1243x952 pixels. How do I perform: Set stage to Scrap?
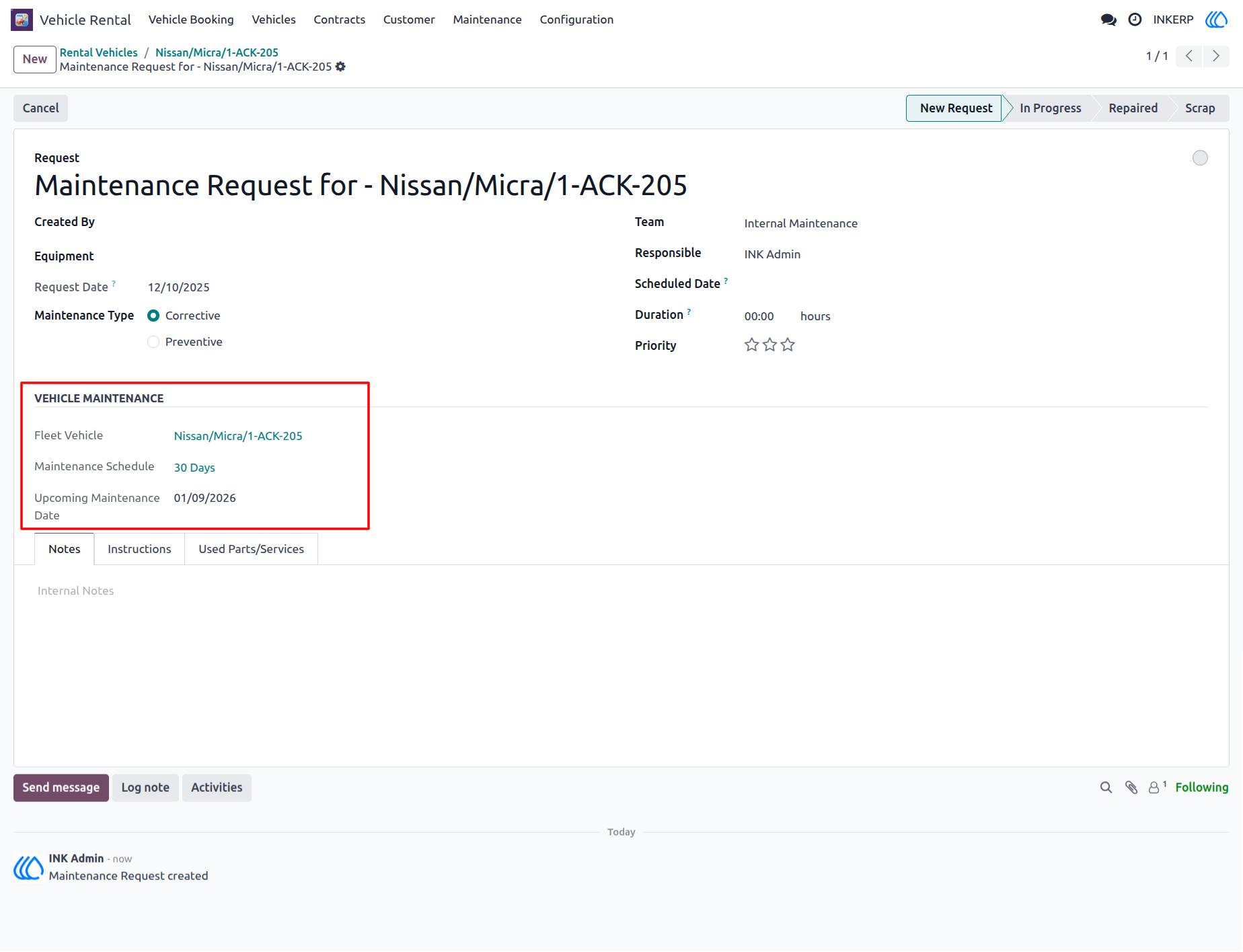click(1200, 108)
